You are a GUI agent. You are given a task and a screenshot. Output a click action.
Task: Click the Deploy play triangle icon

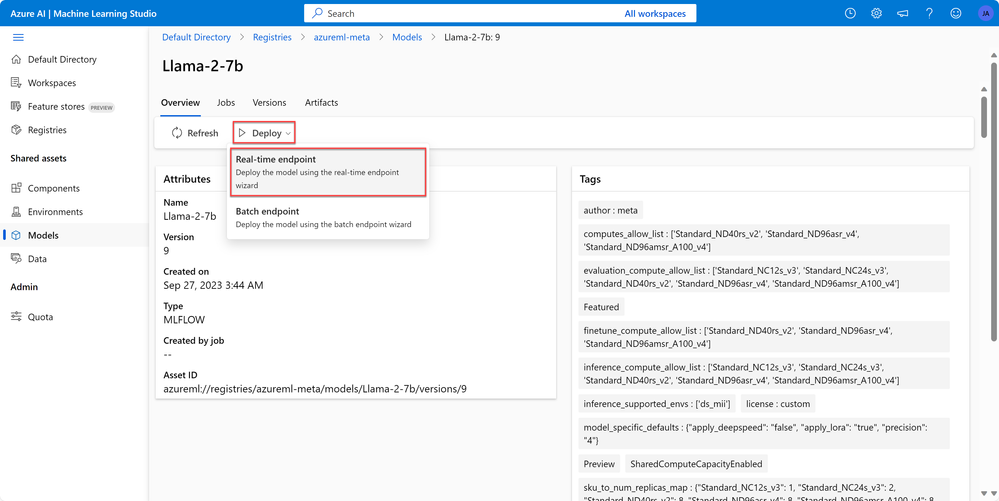tap(242, 133)
